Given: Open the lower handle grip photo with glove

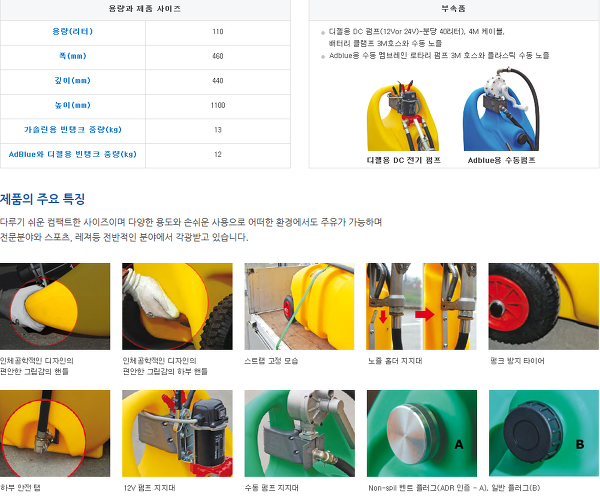Looking at the screenshot, I should tap(177, 306).
